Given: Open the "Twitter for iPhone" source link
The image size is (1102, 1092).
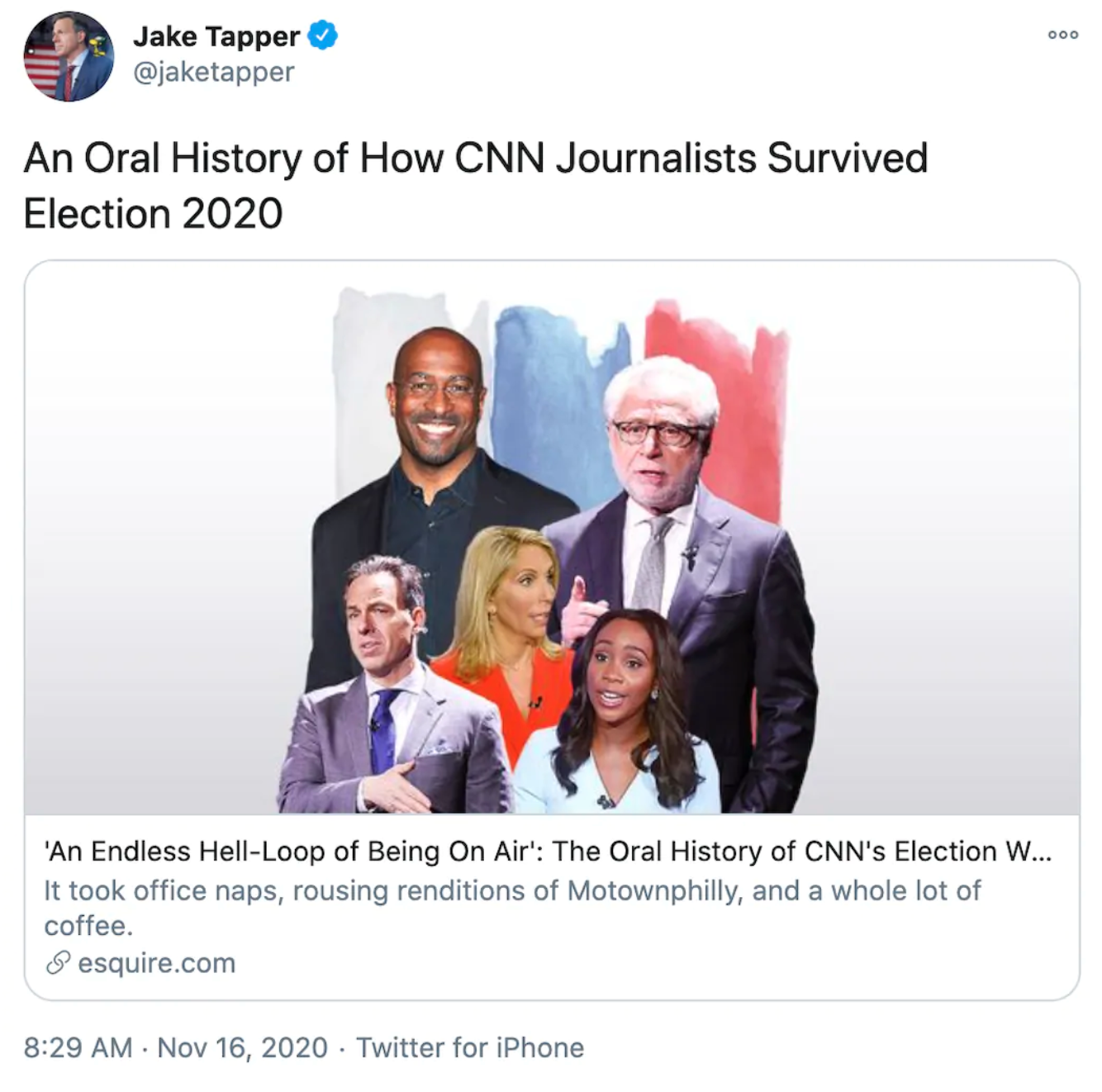Looking at the screenshot, I should pos(470,1047).
